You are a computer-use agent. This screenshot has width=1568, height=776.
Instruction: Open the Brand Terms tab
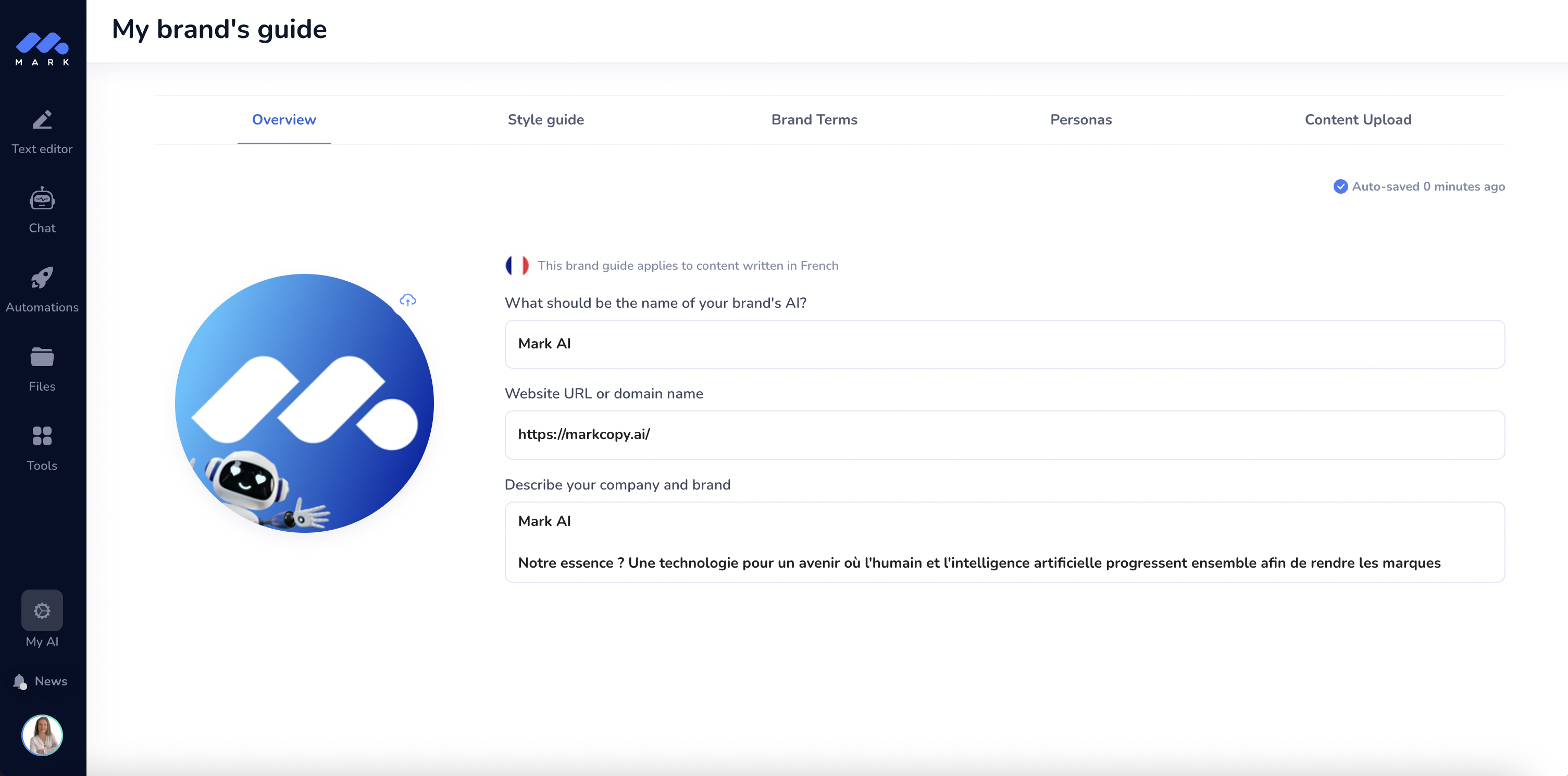pos(814,120)
